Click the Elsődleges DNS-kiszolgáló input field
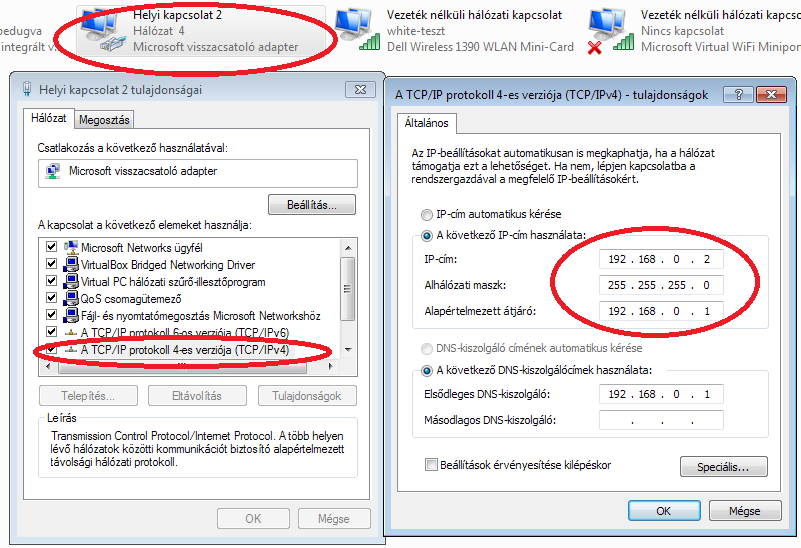801x548 pixels. [661, 394]
